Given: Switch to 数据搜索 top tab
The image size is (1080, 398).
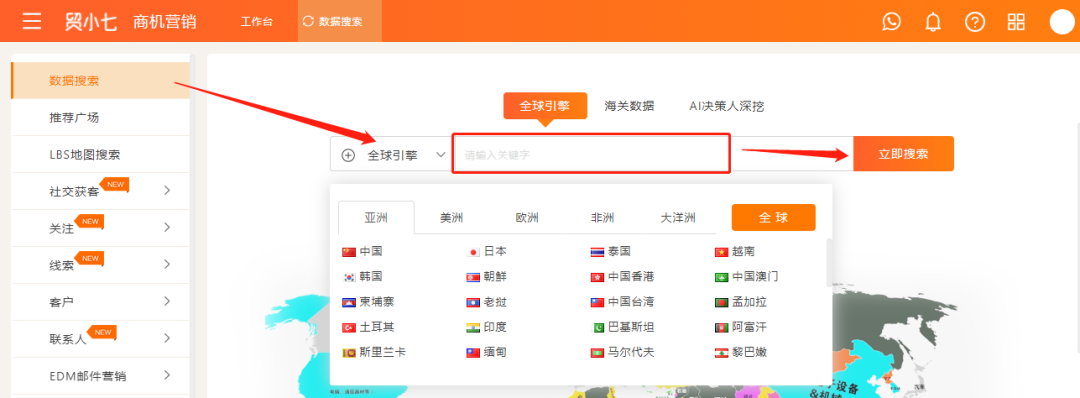Looking at the screenshot, I should pos(340,21).
